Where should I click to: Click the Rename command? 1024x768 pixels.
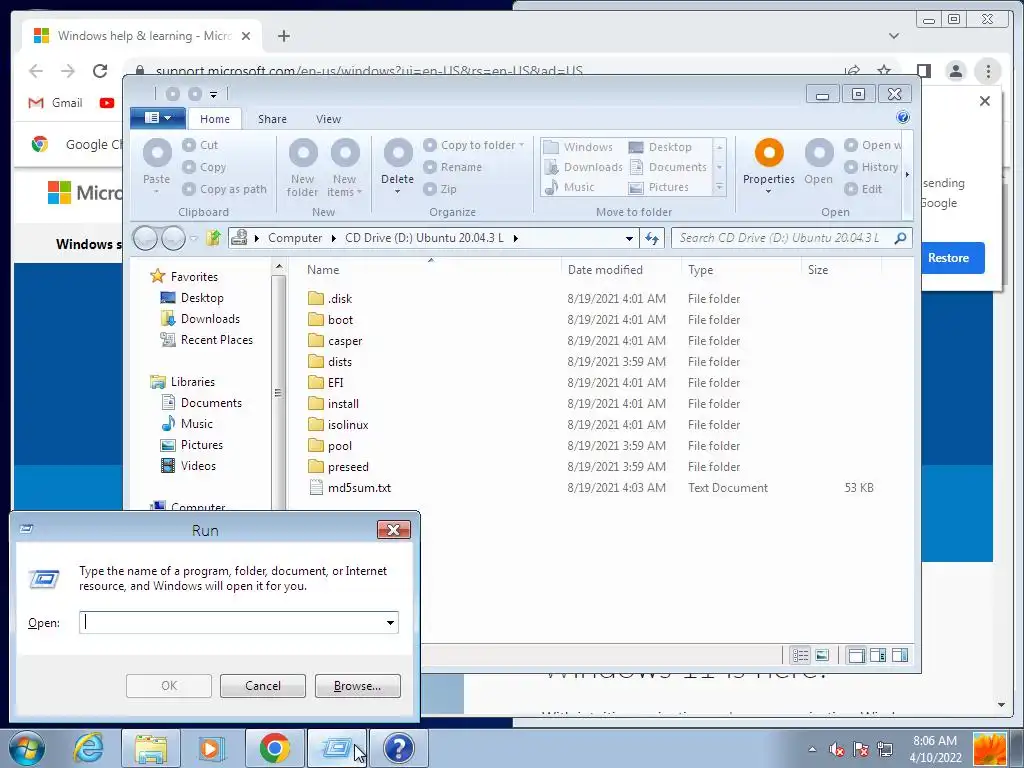[x=453, y=167]
